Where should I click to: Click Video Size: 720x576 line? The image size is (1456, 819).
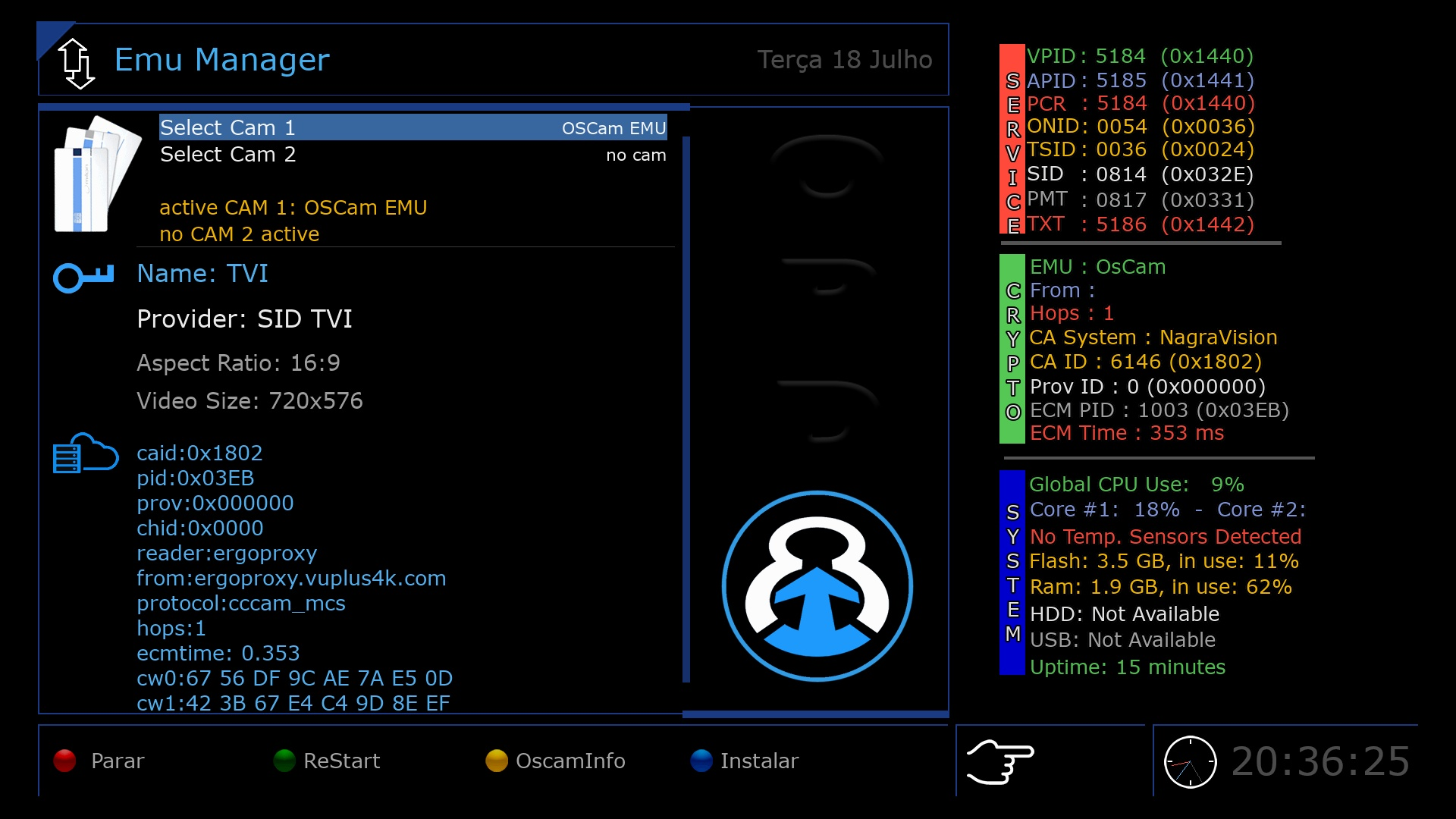click(x=249, y=401)
